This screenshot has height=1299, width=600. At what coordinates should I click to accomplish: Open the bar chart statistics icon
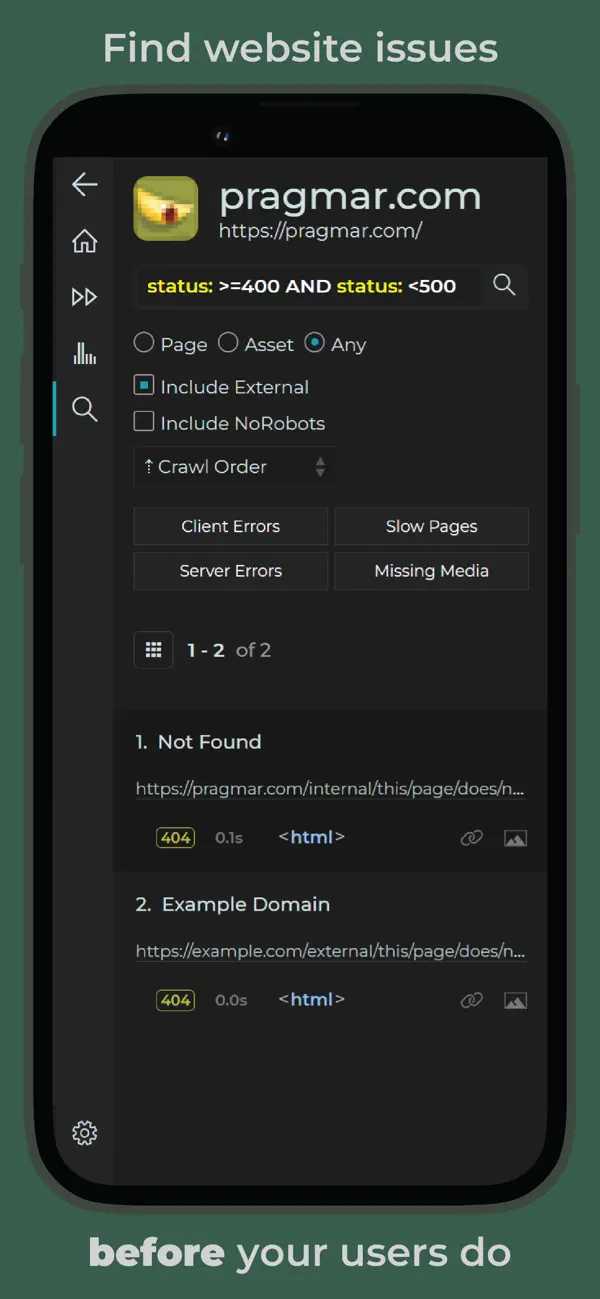85,352
